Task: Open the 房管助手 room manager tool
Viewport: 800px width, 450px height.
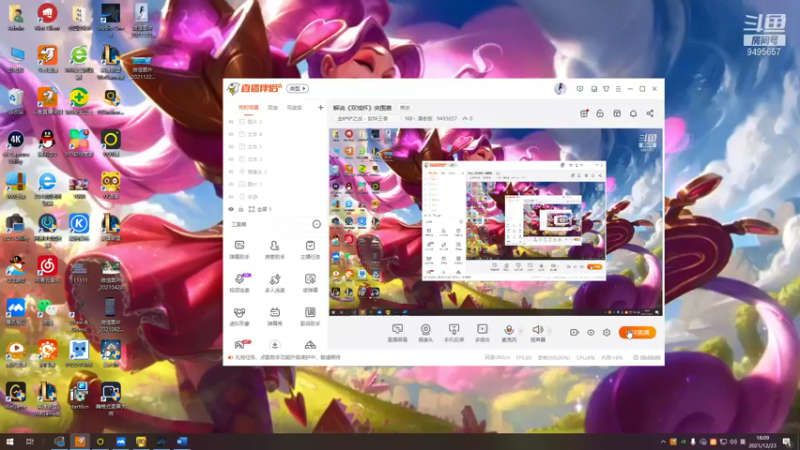Action: click(274, 250)
